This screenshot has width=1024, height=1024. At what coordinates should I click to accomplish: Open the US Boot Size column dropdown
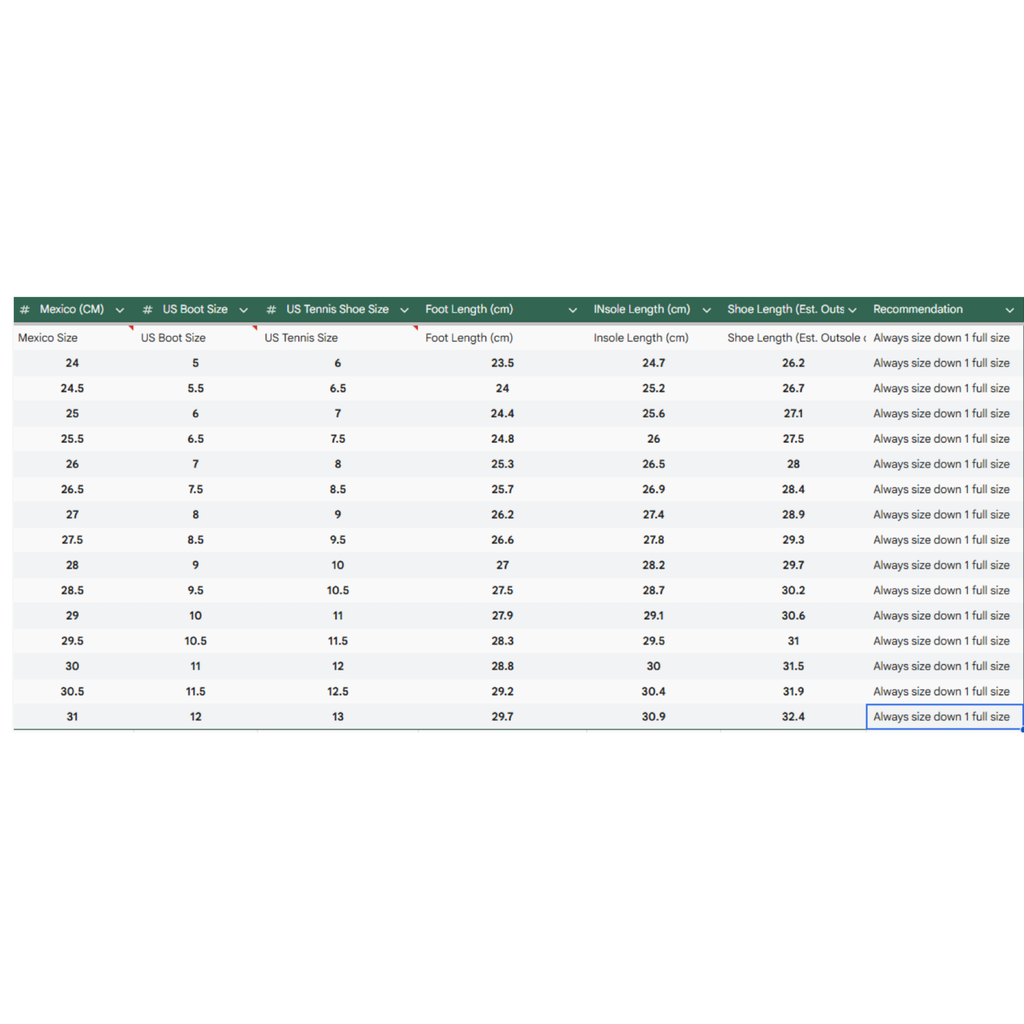pos(244,310)
